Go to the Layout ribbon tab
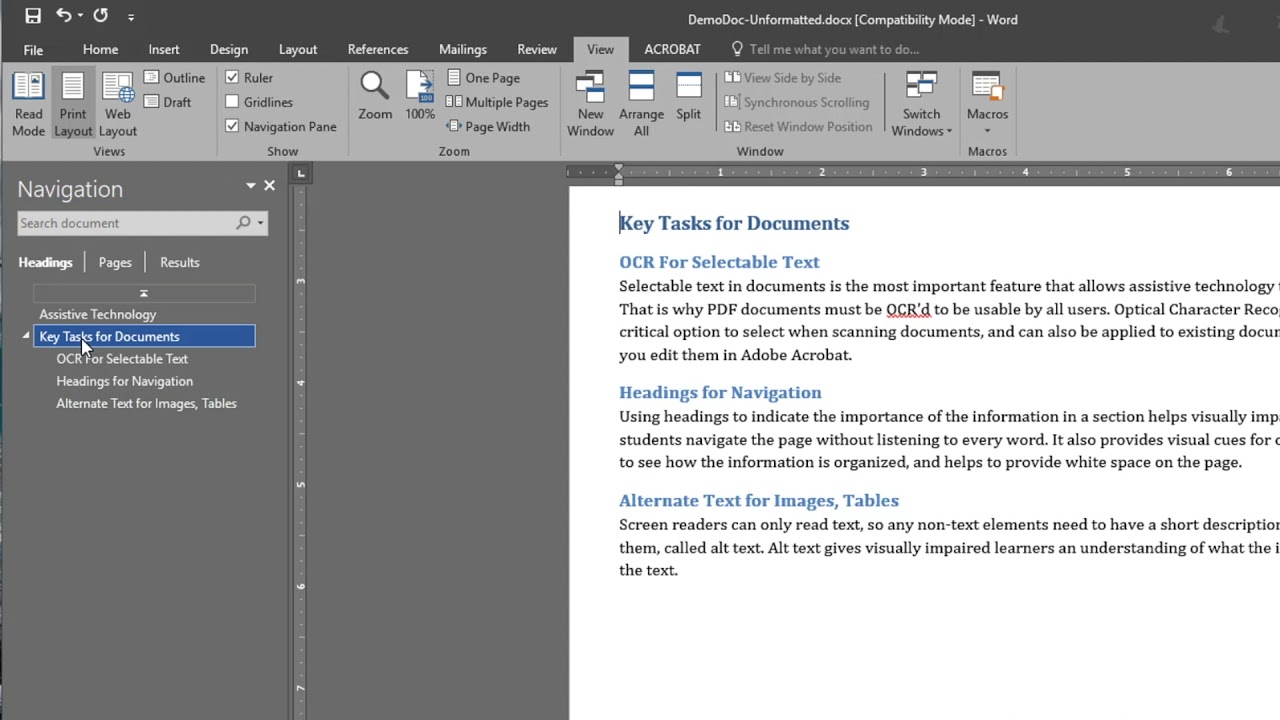 pyautogui.click(x=298, y=49)
